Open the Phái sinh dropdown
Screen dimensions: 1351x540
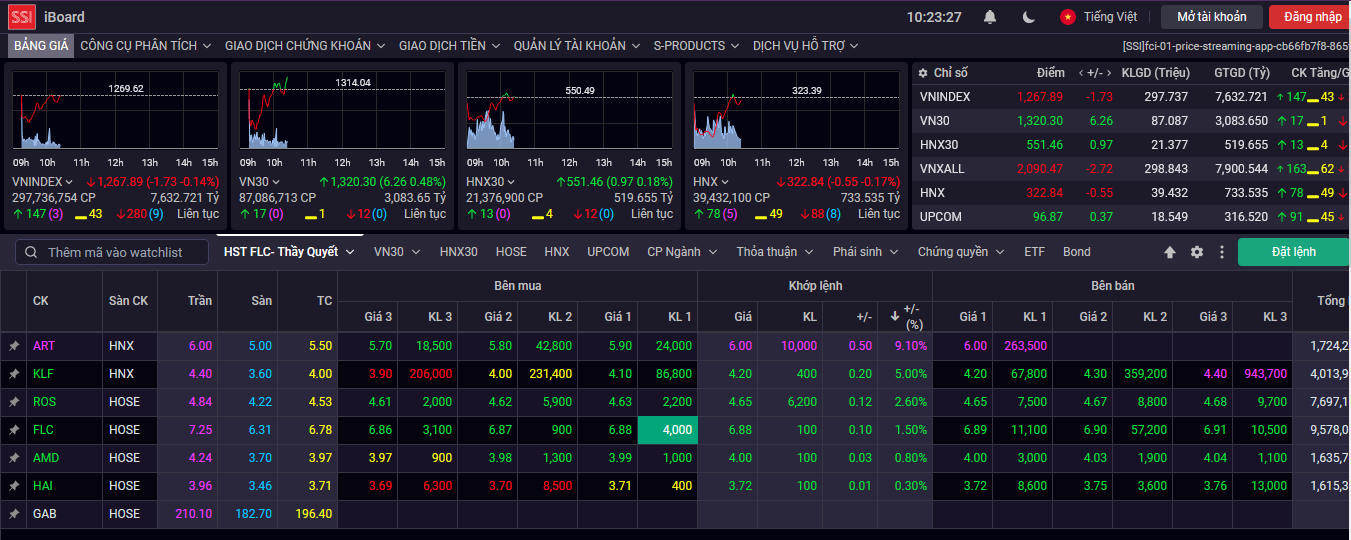point(866,252)
